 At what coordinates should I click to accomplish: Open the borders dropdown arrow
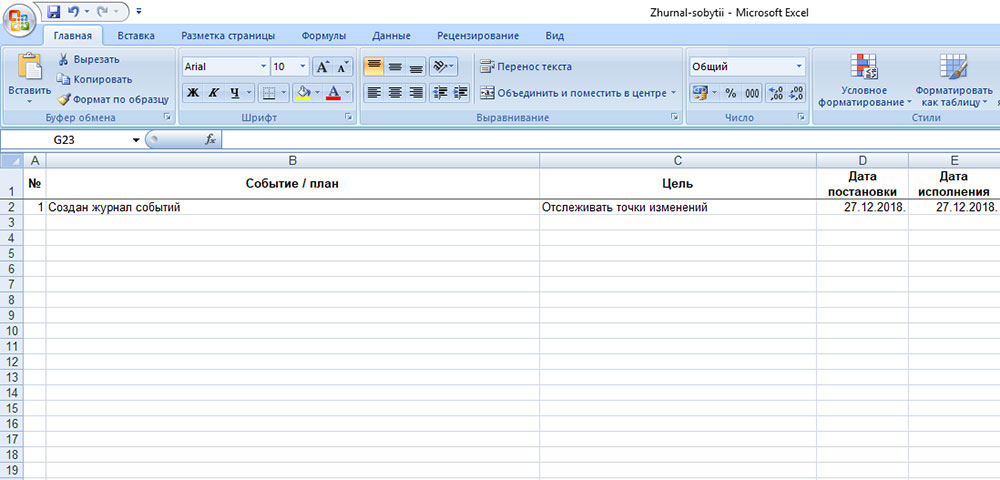pyautogui.click(x=284, y=93)
